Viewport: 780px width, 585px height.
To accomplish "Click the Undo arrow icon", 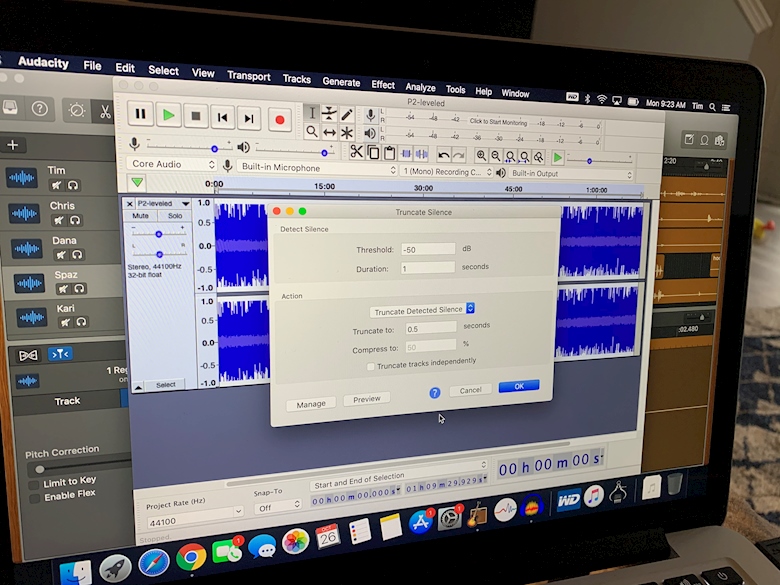I will pos(443,155).
